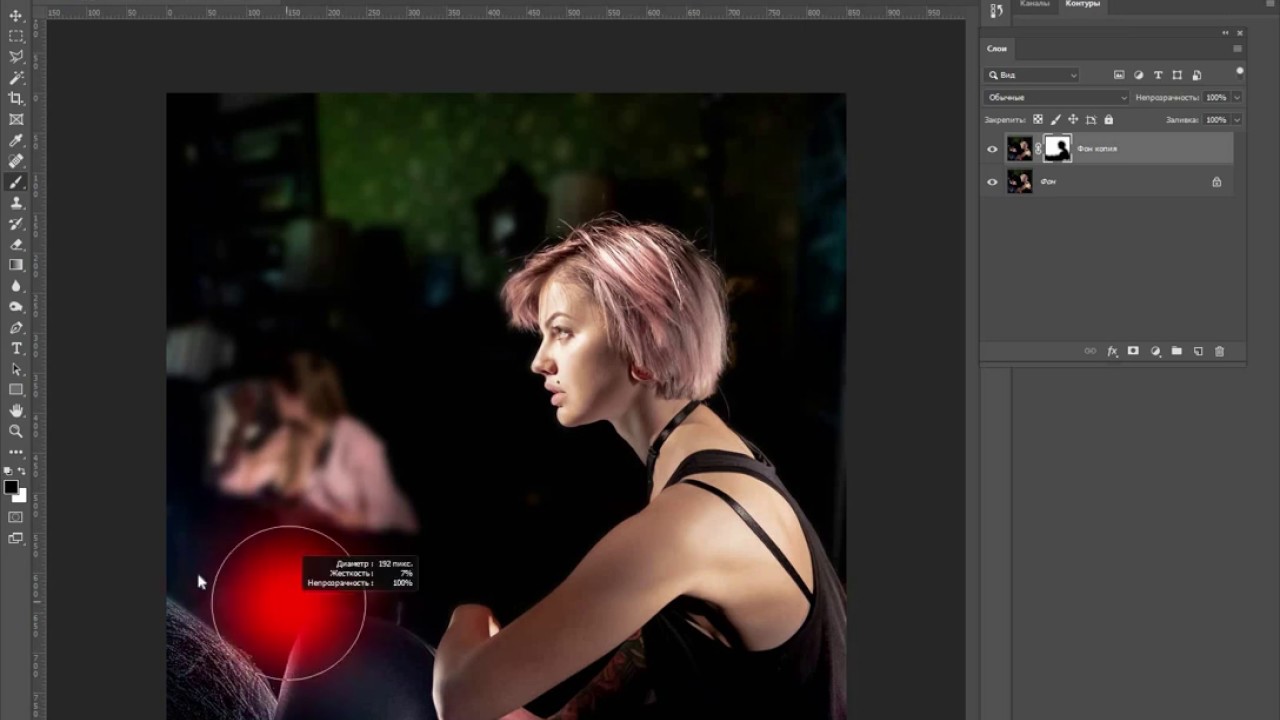Switch to the 'Каналы' tab
The height and width of the screenshot is (720, 1280).
coord(1034,4)
